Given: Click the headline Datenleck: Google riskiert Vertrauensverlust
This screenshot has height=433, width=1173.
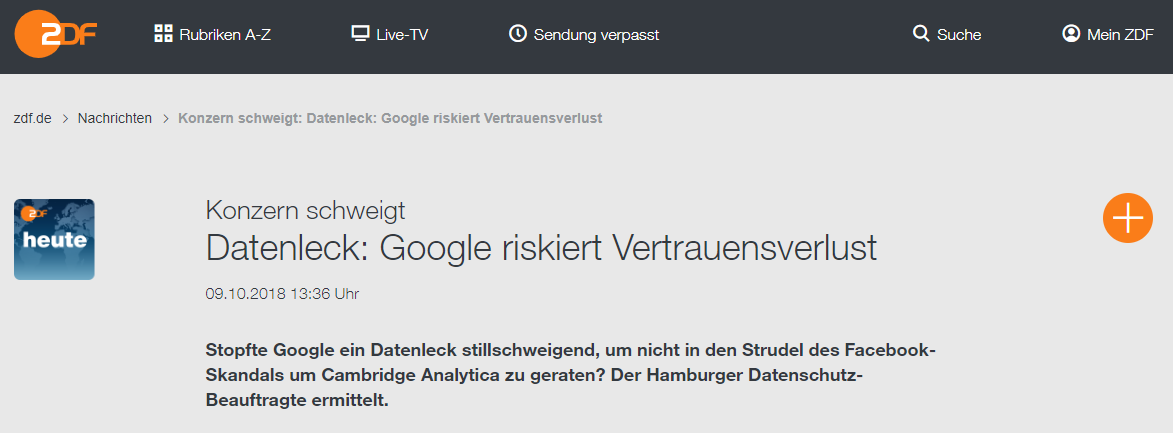Looking at the screenshot, I should coord(541,248).
